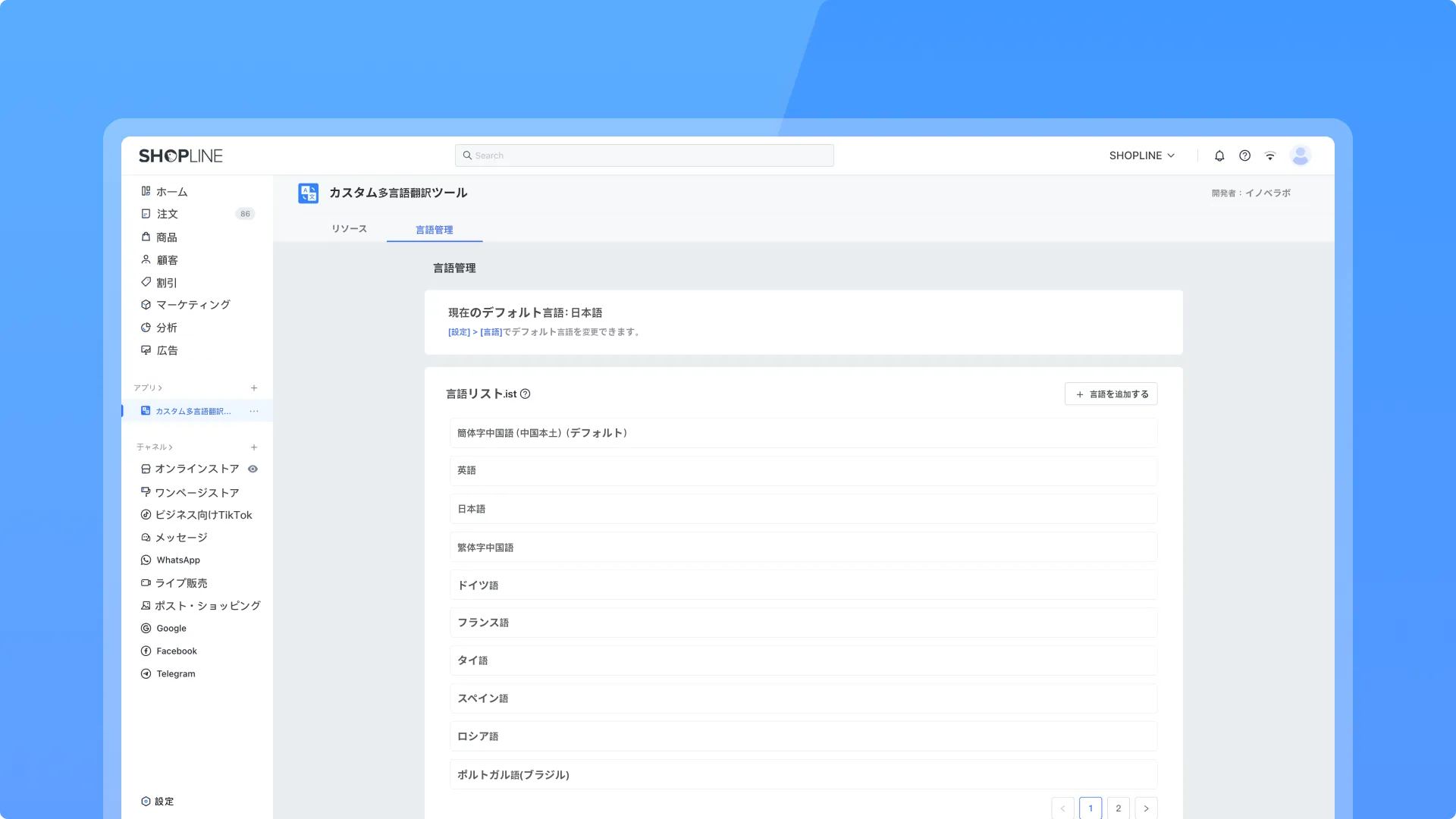This screenshot has width=1456, height=819.
Task: Click the ドイツ語 row
Action: (x=804, y=585)
